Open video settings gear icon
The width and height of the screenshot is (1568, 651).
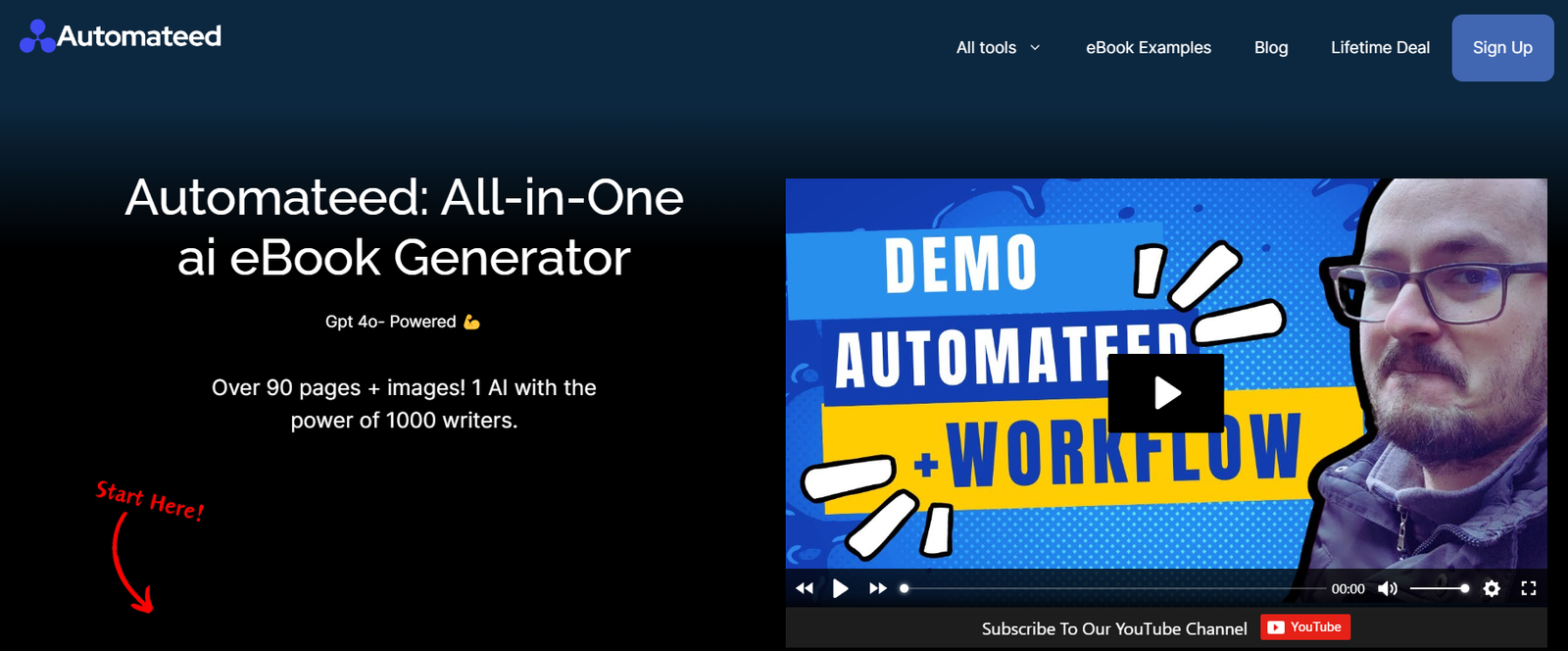(1492, 588)
